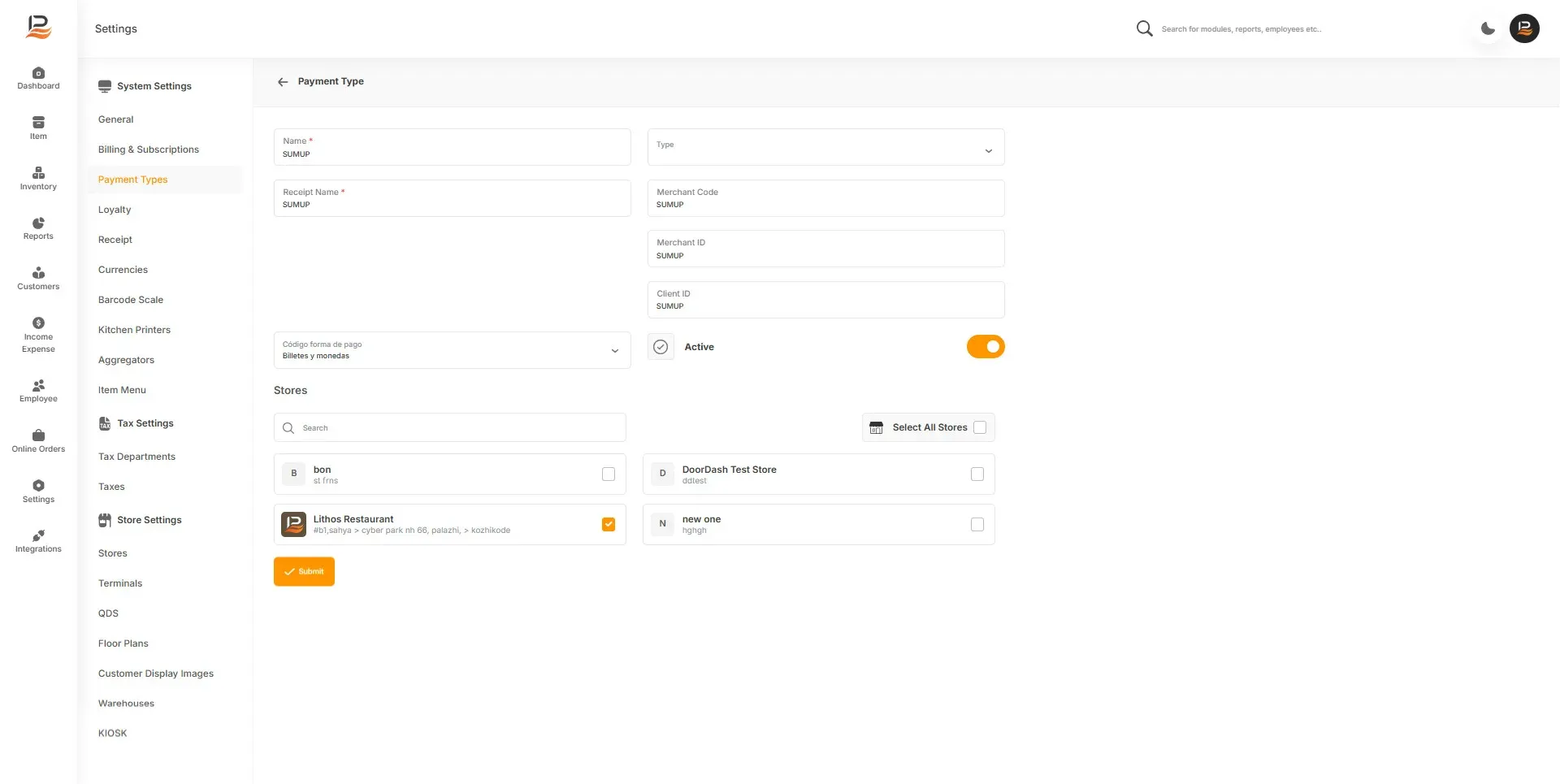
Task: Open Item Menu settings
Action: pos(122,390)
